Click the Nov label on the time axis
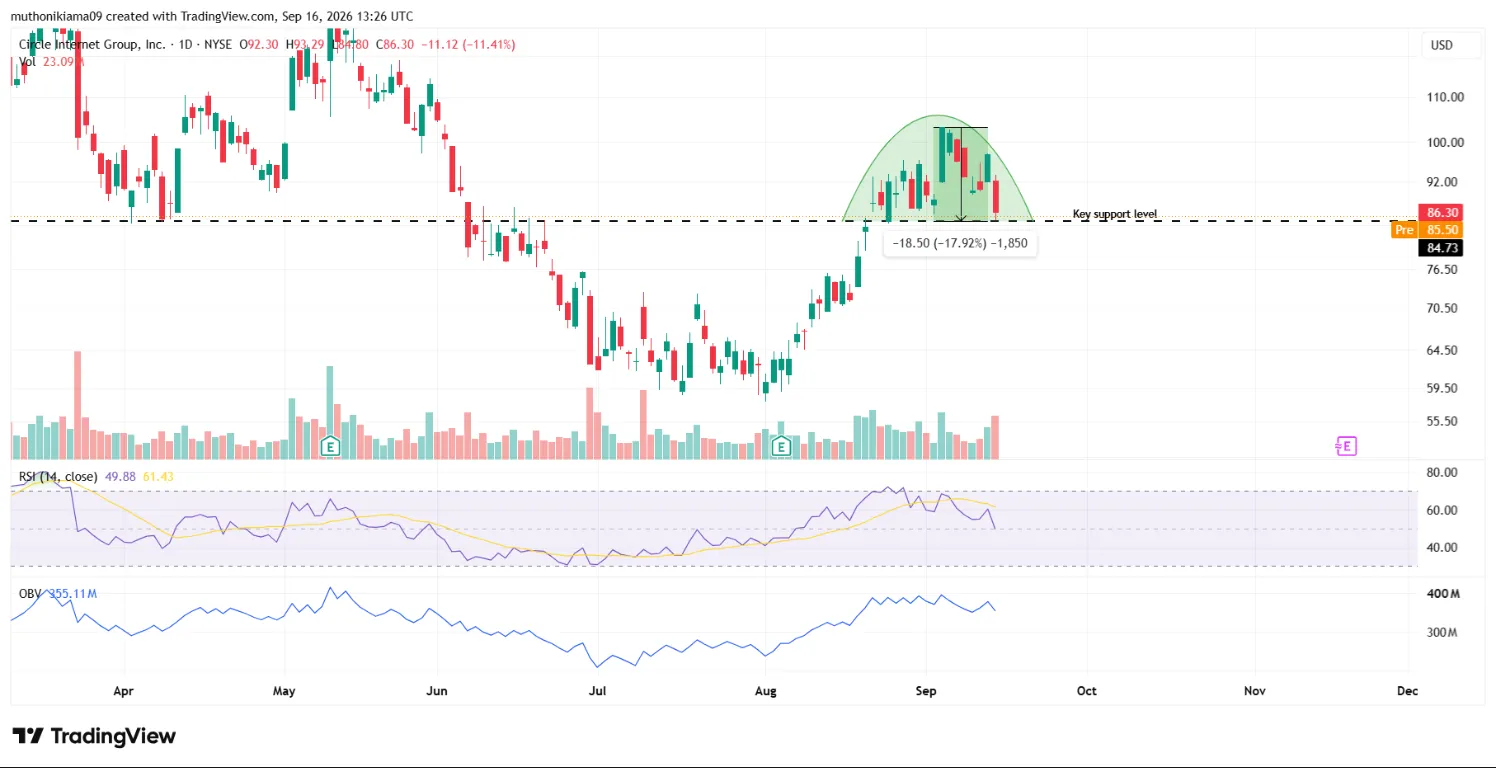 tap(1252, 691)
